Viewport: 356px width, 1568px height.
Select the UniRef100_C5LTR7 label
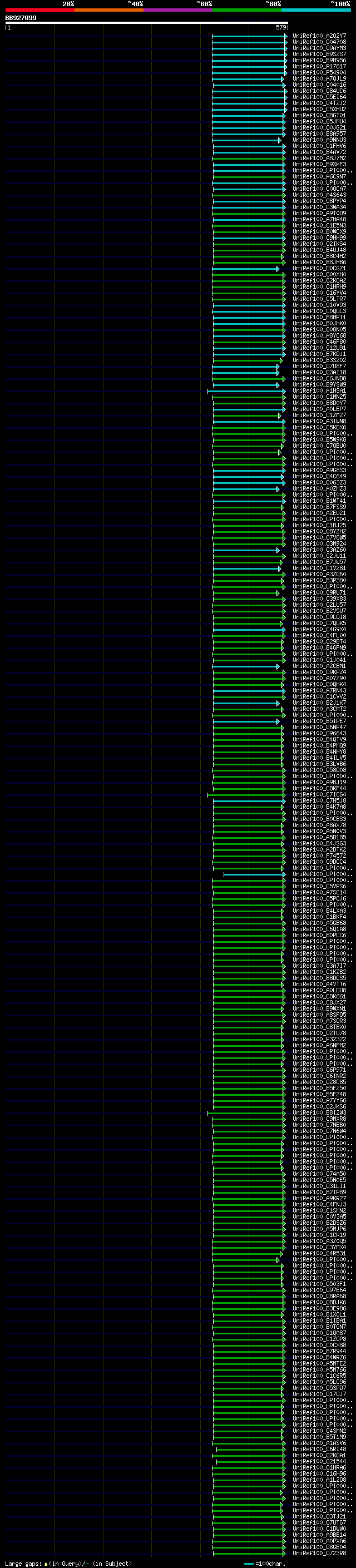319,299
